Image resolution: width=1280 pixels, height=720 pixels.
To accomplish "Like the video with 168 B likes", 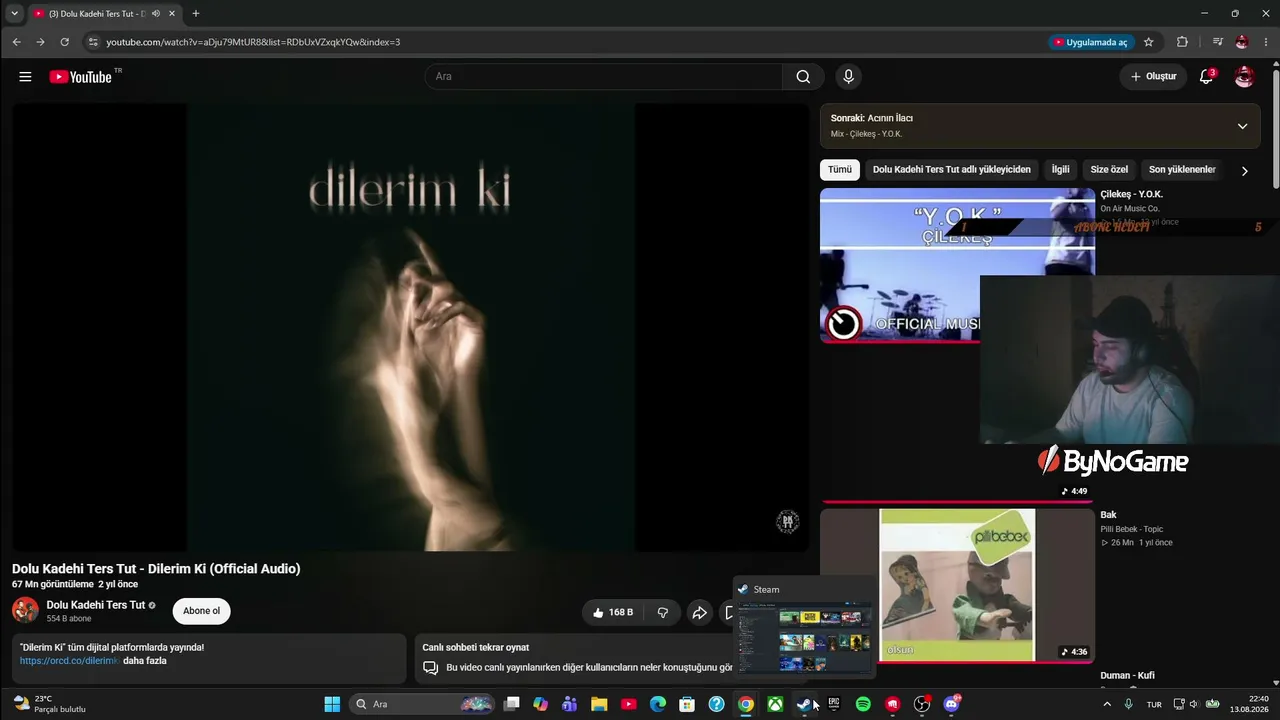I will [613, 612].
